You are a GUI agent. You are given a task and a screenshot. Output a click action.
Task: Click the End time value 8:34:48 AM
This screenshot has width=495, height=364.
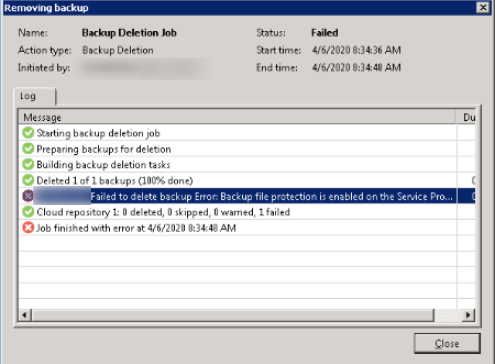pos(357,67)
